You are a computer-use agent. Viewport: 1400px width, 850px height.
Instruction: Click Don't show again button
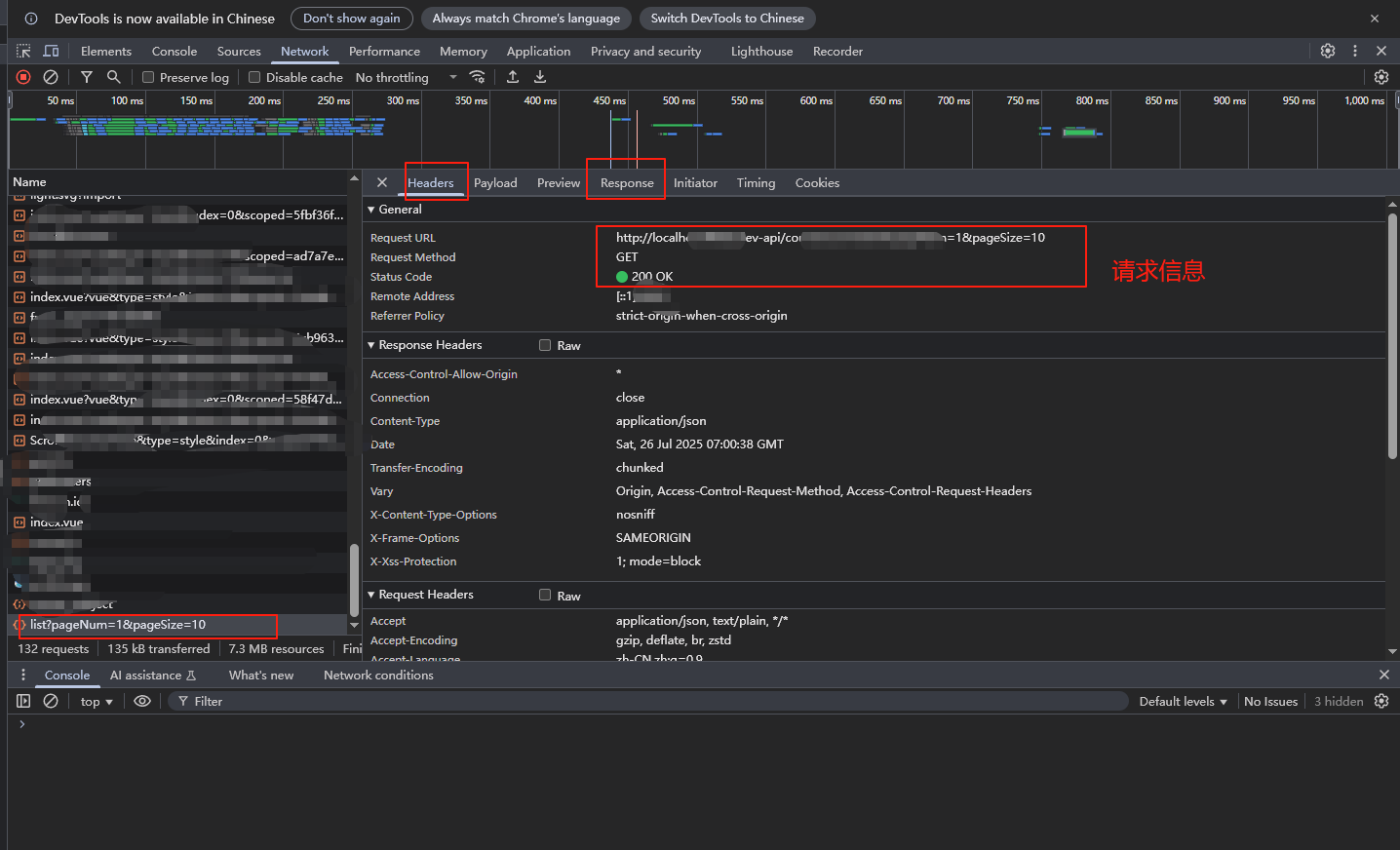tap(351, 19)
